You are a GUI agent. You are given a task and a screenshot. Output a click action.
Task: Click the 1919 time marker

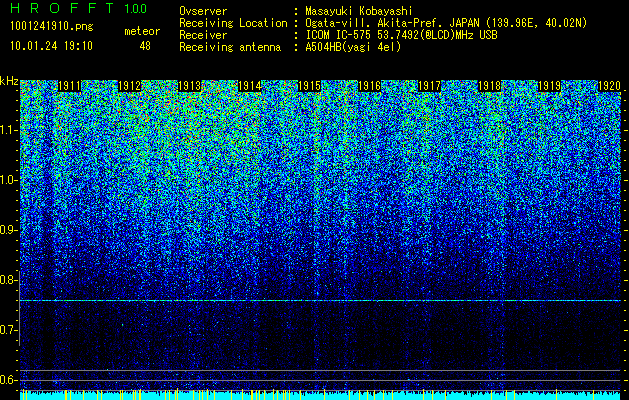coord(549,86)
